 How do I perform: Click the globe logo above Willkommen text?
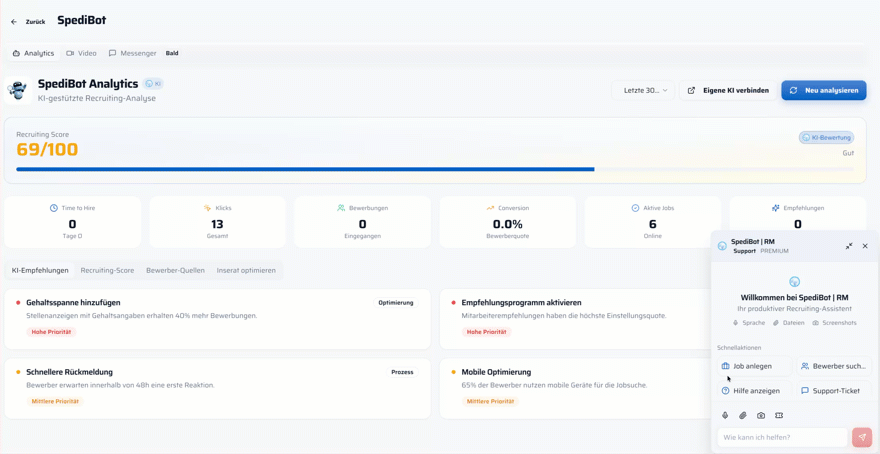click(x=794, y=282)
